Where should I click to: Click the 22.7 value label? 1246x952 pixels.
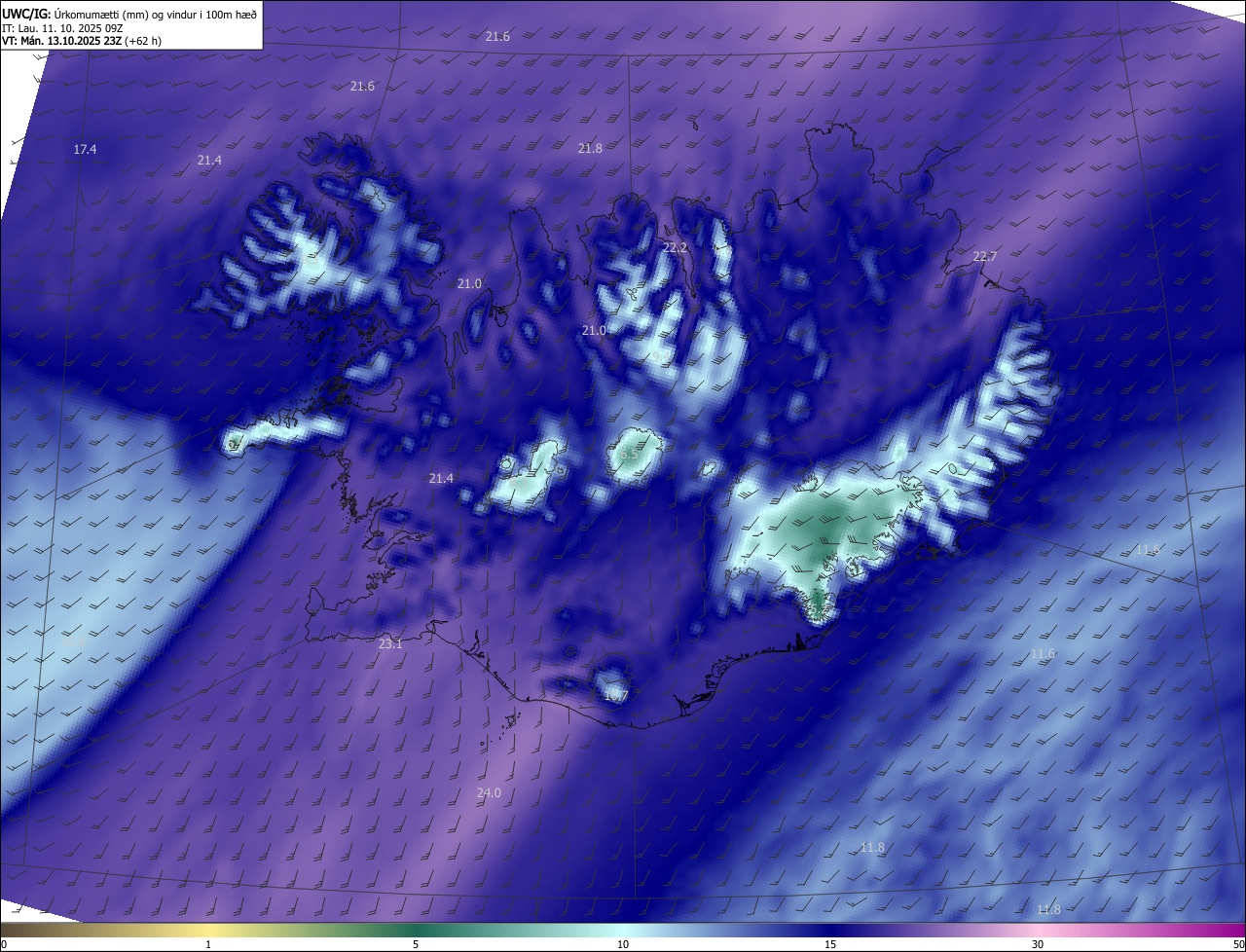pyautogui.click(x=985, y=256)
